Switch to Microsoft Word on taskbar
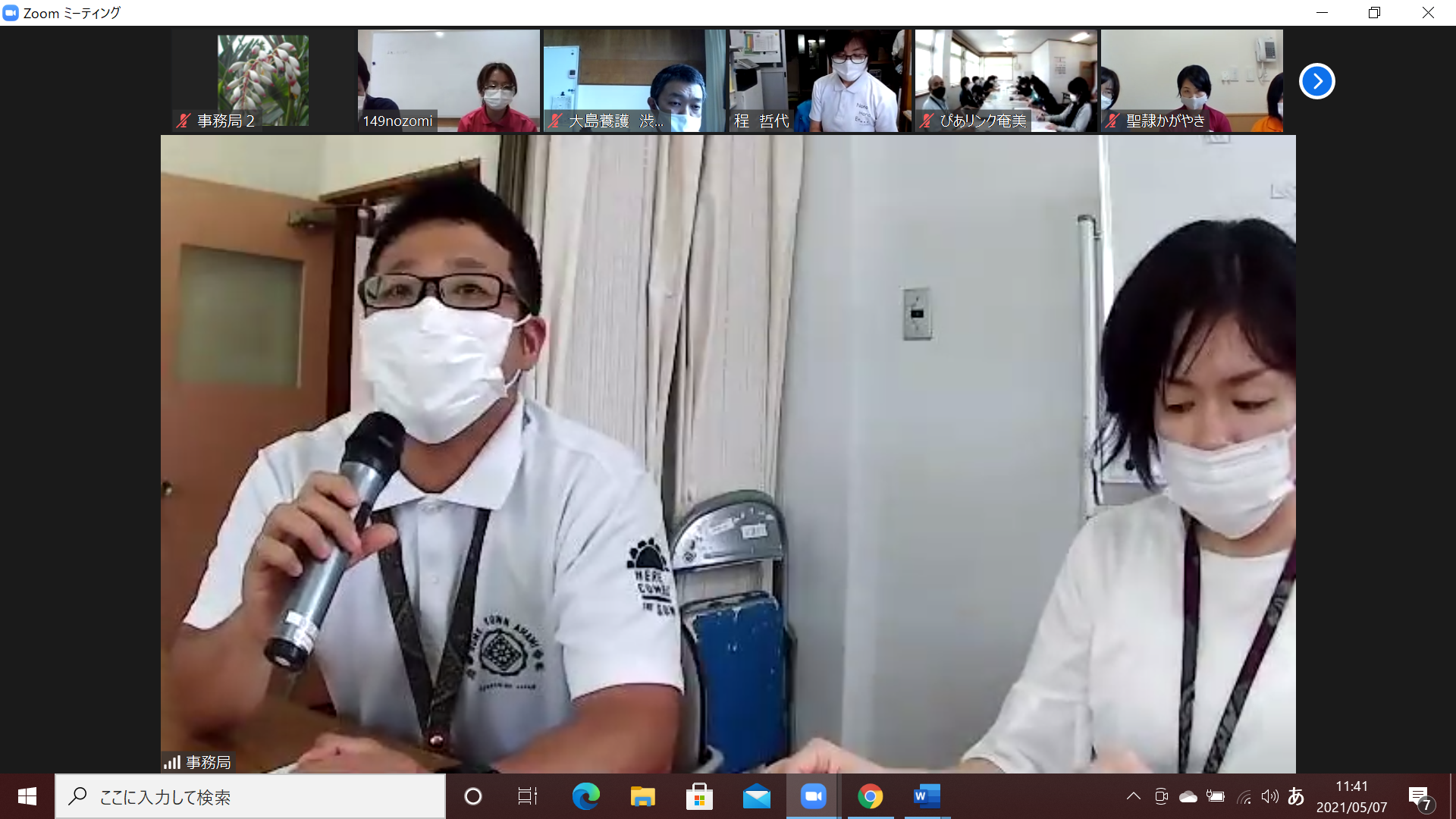Viewport: 1456px width, 819px height. point(927,796)
